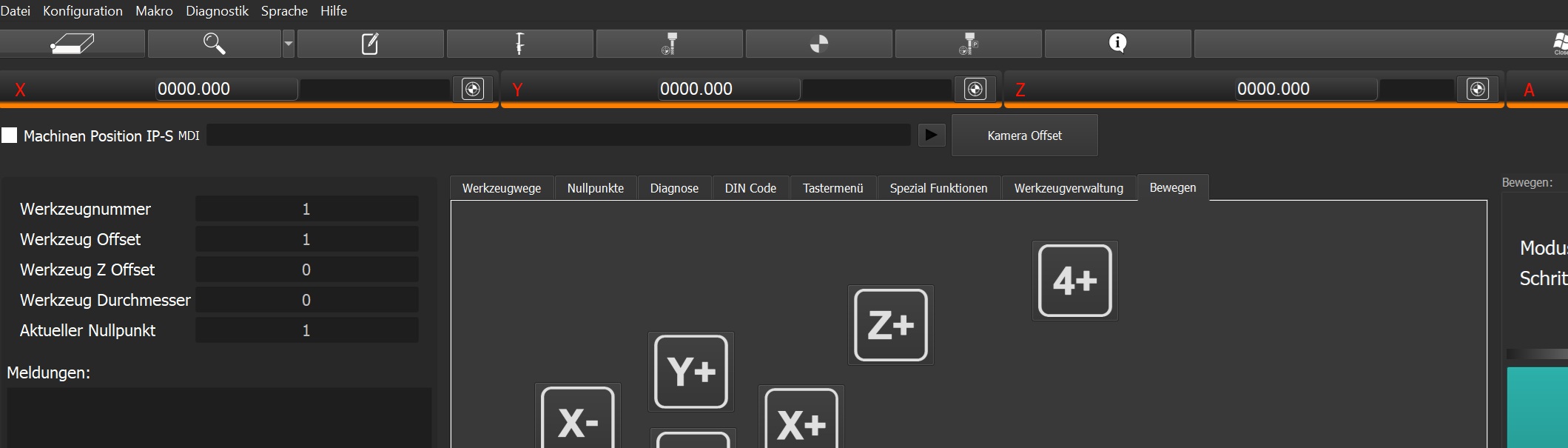The width and height of the screenshot is (1568, 448).
Task: Click into the MDI command input field
Action: click(x=558, y=135)
